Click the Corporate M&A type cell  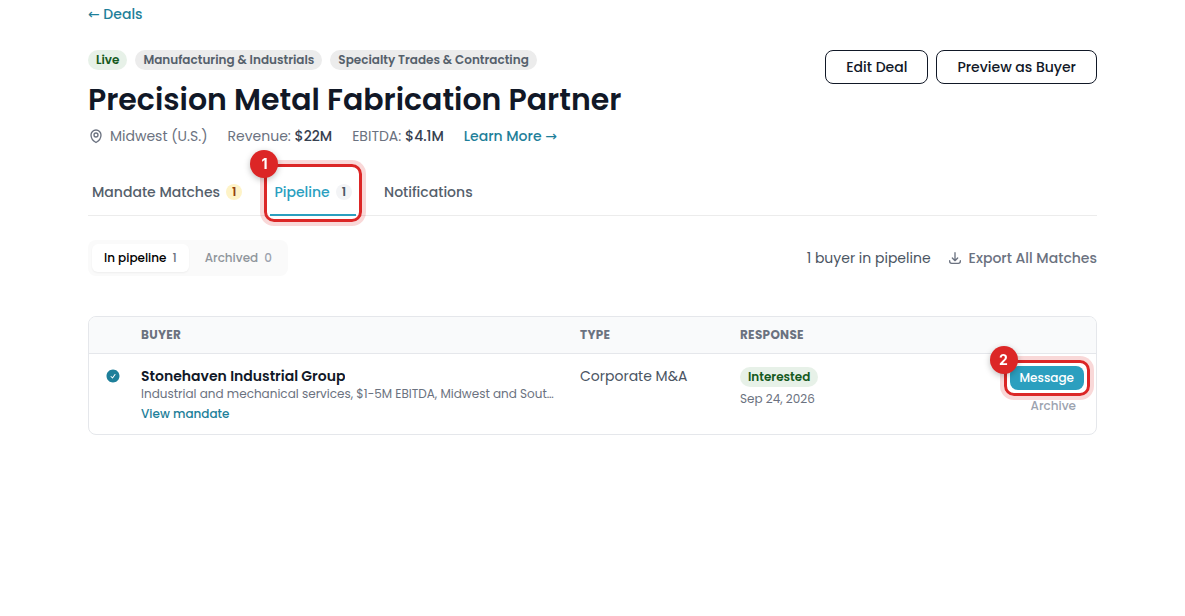[633, 376]
